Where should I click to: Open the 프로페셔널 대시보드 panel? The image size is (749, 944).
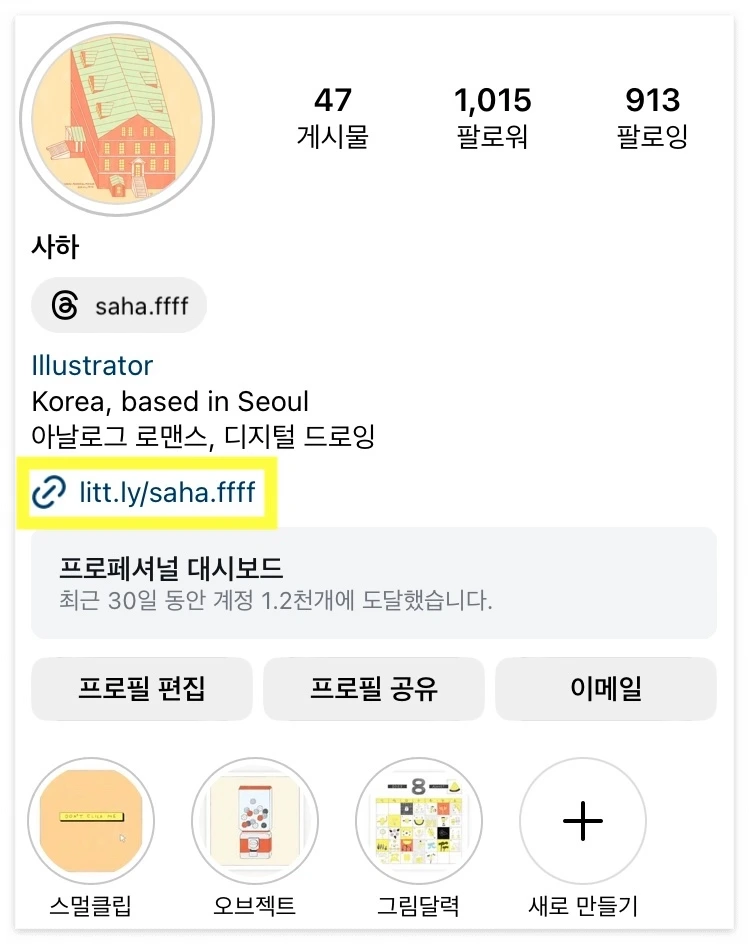click(x=374, y=583)
